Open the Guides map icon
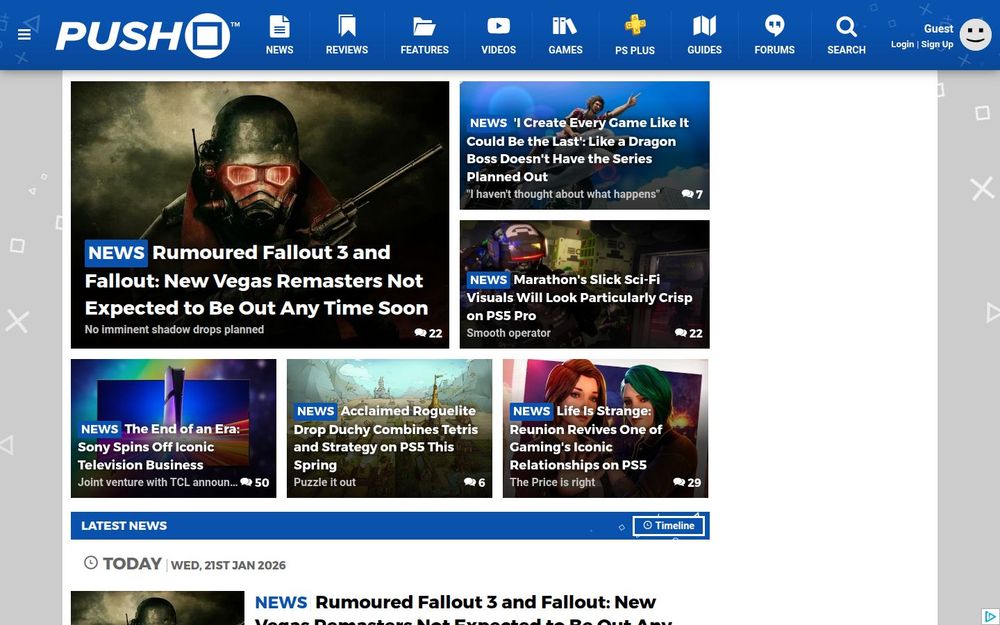This screenshot has width=1000, height=625. (x=704, y=26)
